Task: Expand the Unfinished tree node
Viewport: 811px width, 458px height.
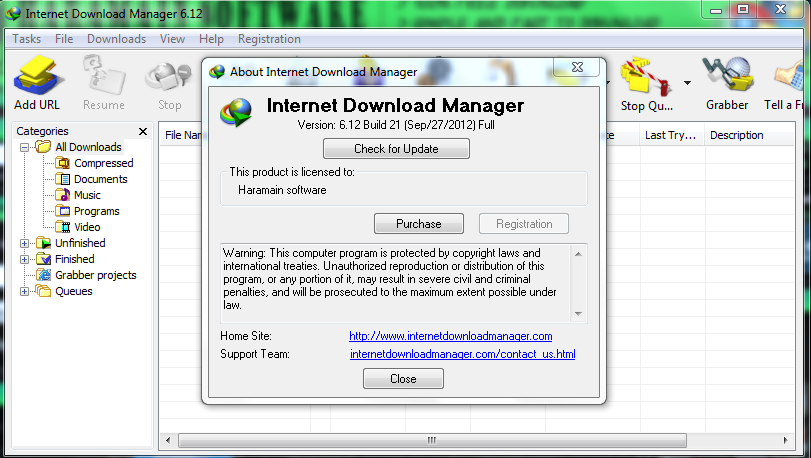Action: click(x=24, y=243)
